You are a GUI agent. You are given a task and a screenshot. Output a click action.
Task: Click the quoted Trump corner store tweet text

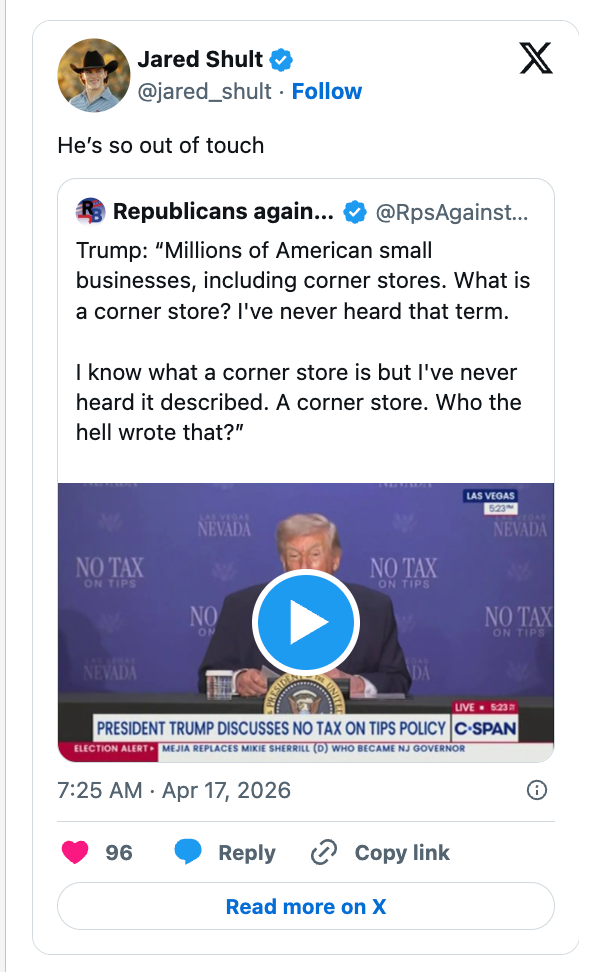tap(300, 340)
